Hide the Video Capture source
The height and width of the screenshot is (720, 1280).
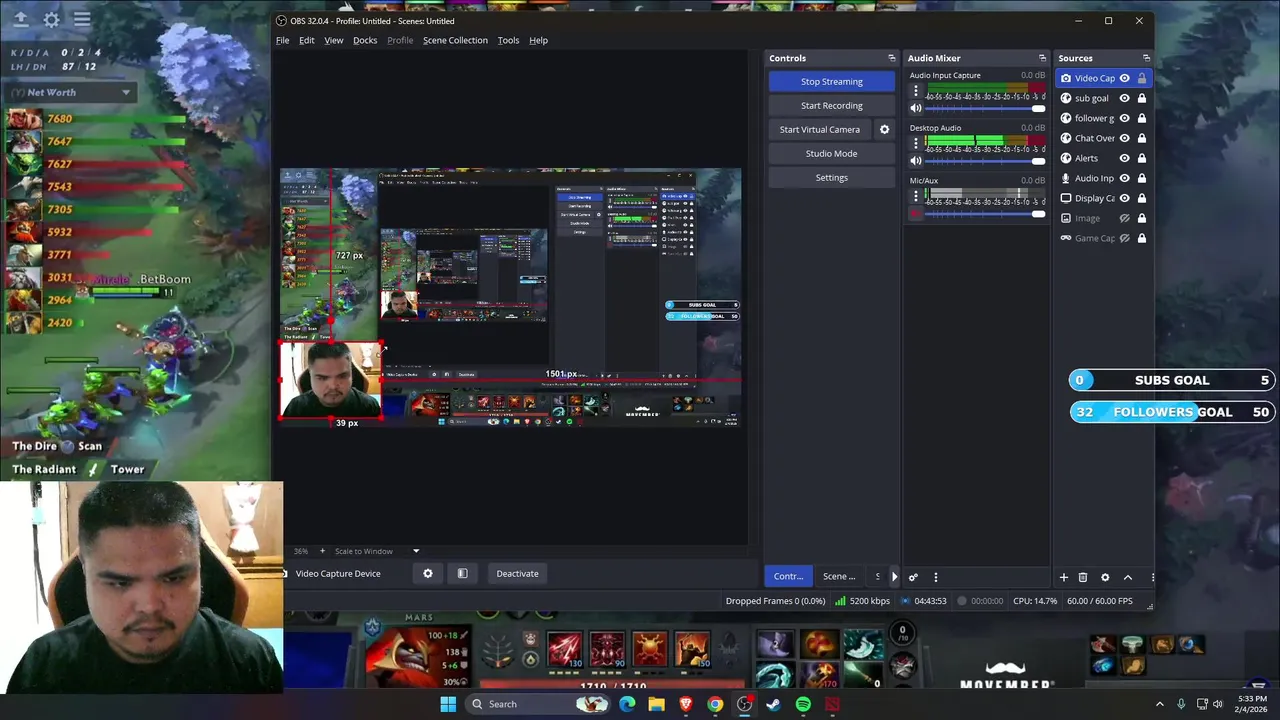click(1124, 78)
